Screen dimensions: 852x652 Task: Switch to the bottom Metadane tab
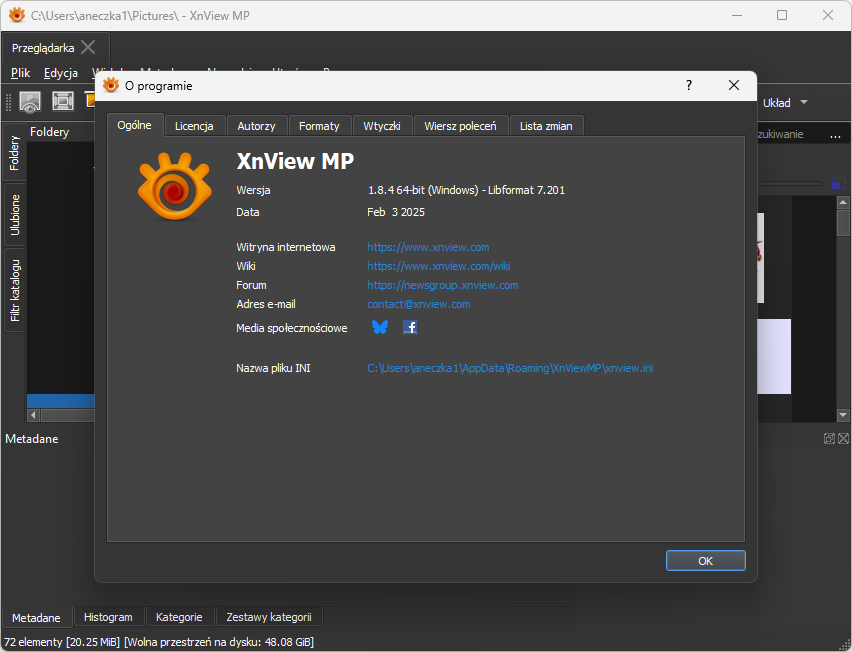tap(36, 618)
